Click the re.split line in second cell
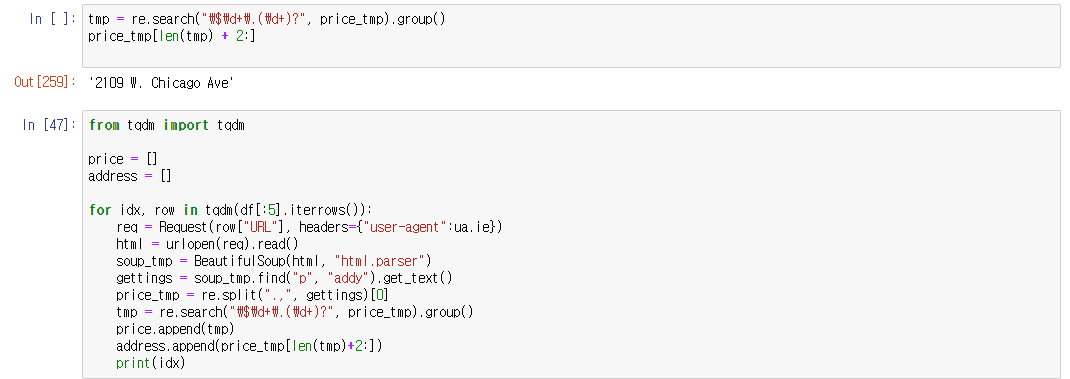This screenshot has width=1070, height=379. 252,295
